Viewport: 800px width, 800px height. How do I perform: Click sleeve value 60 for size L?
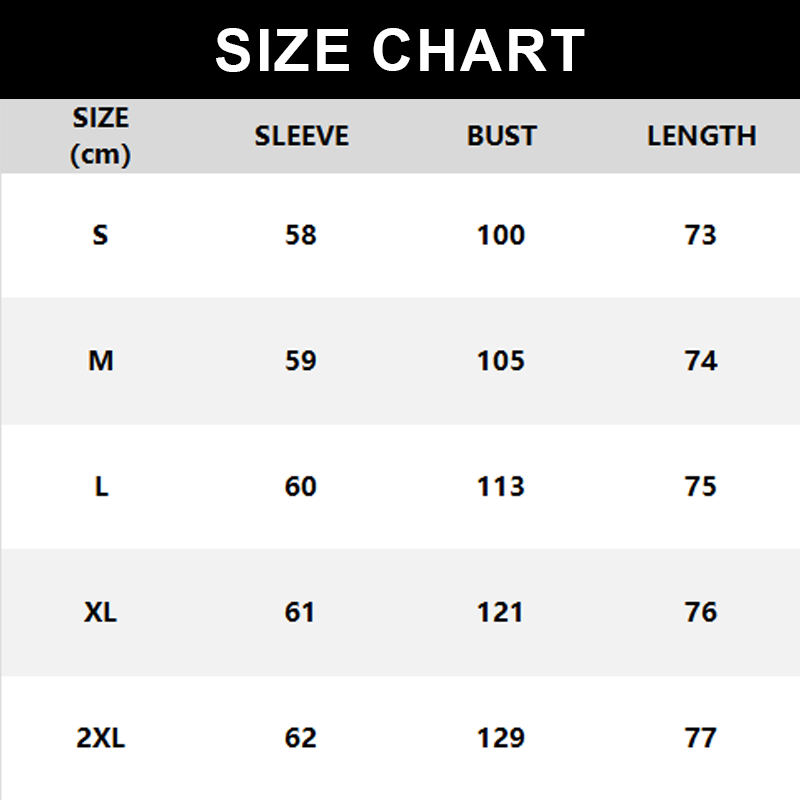pyautogui.click(x=301, y=486)
